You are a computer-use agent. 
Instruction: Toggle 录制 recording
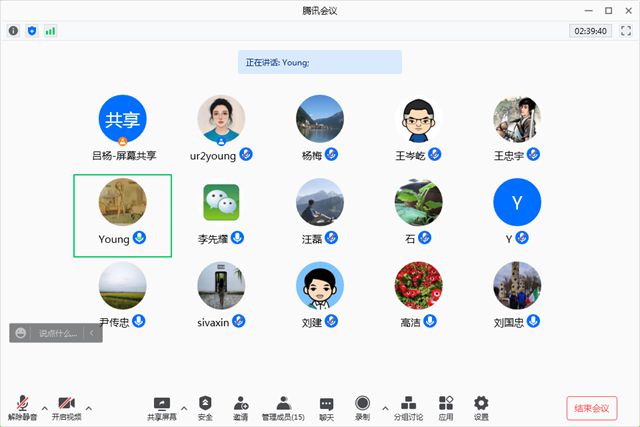362,406
